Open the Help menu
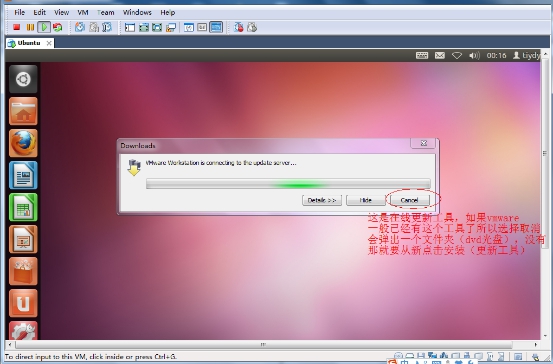This screenshot has width=553, height=364. [168, 12]
